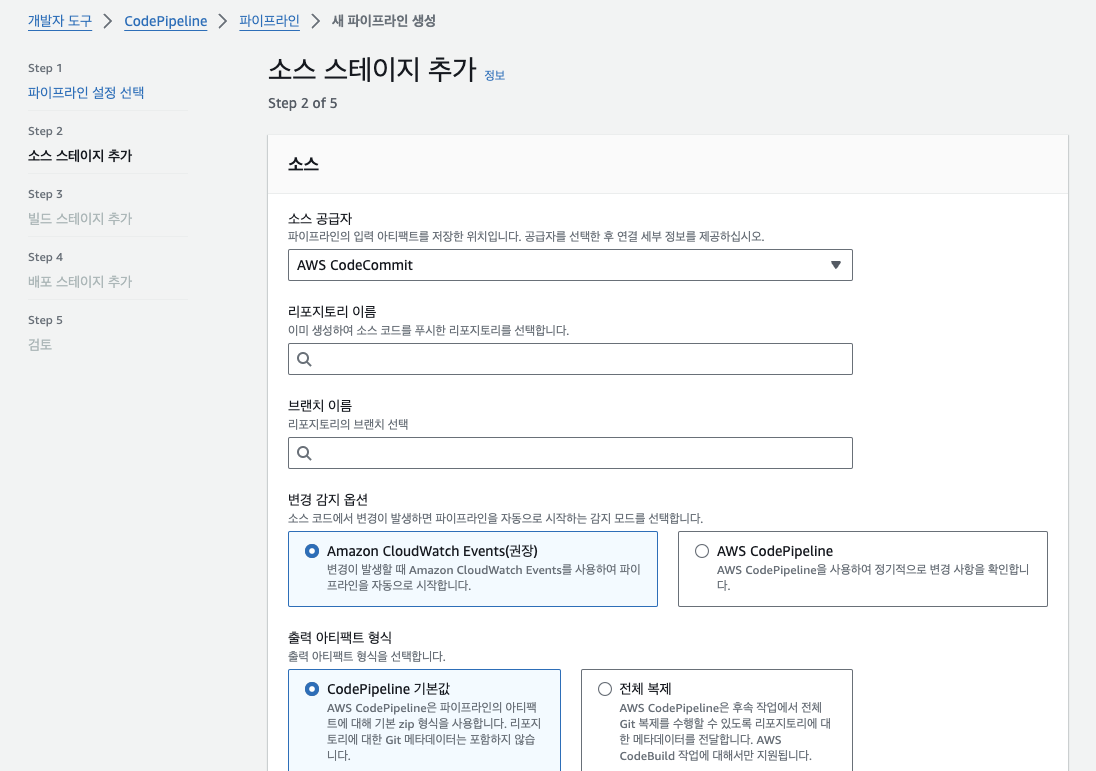This screenshot has width=1096, height=771.
Task: Choose 전체 복제 artifact format
Action: tap(605, 689)
